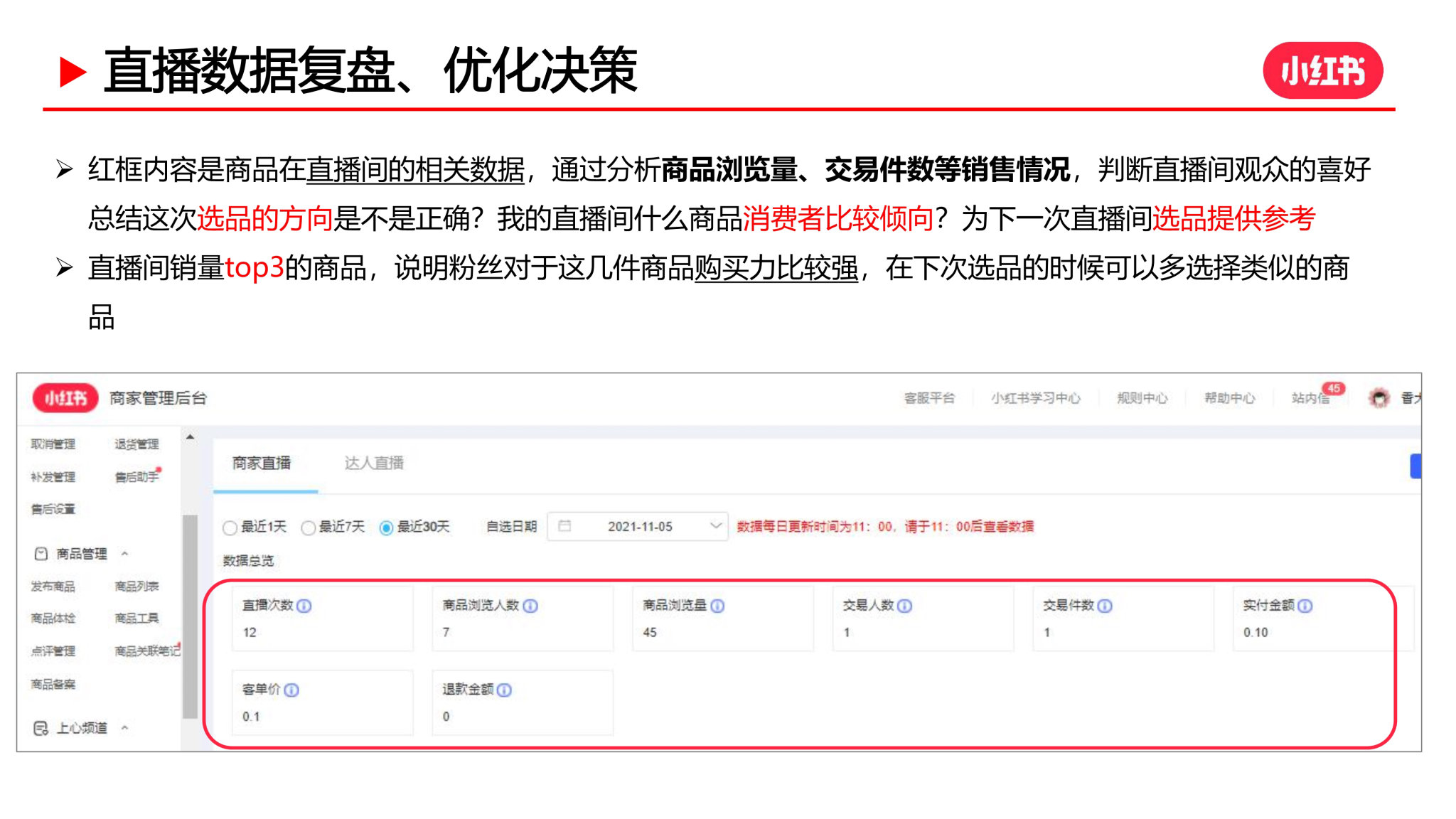Click the info icon beside 退款金额

[x=505, y=690]
